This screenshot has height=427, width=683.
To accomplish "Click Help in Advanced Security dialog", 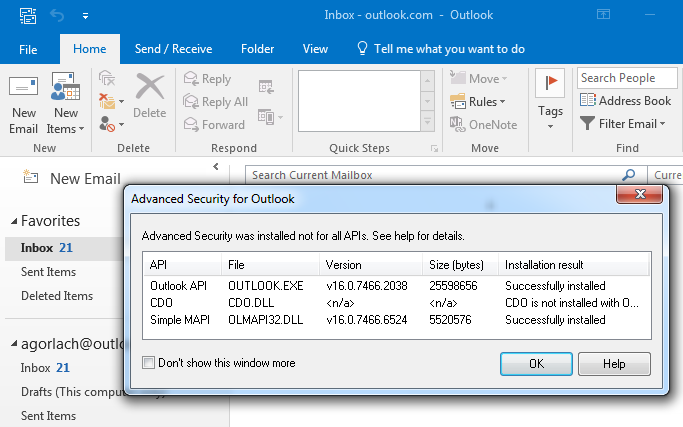I will point(614,364).
